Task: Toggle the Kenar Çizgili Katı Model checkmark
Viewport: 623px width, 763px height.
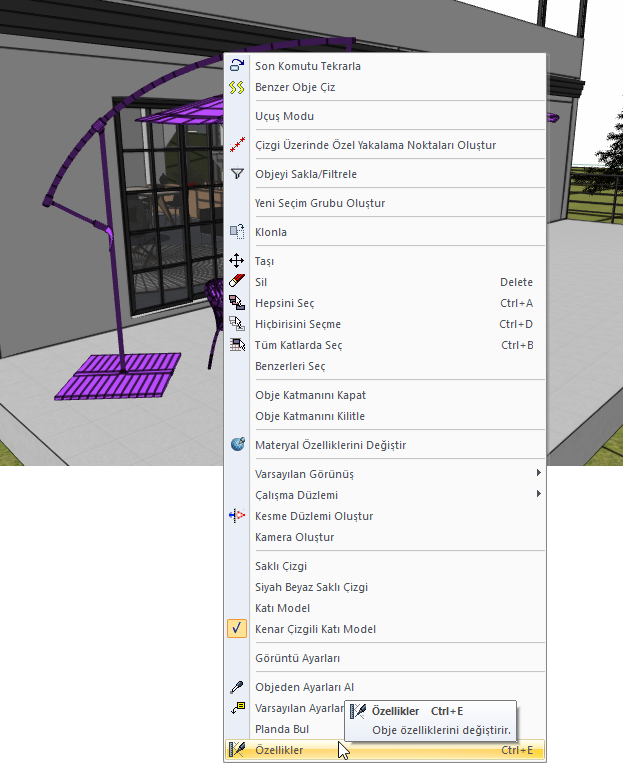Action: coord(237,629)
